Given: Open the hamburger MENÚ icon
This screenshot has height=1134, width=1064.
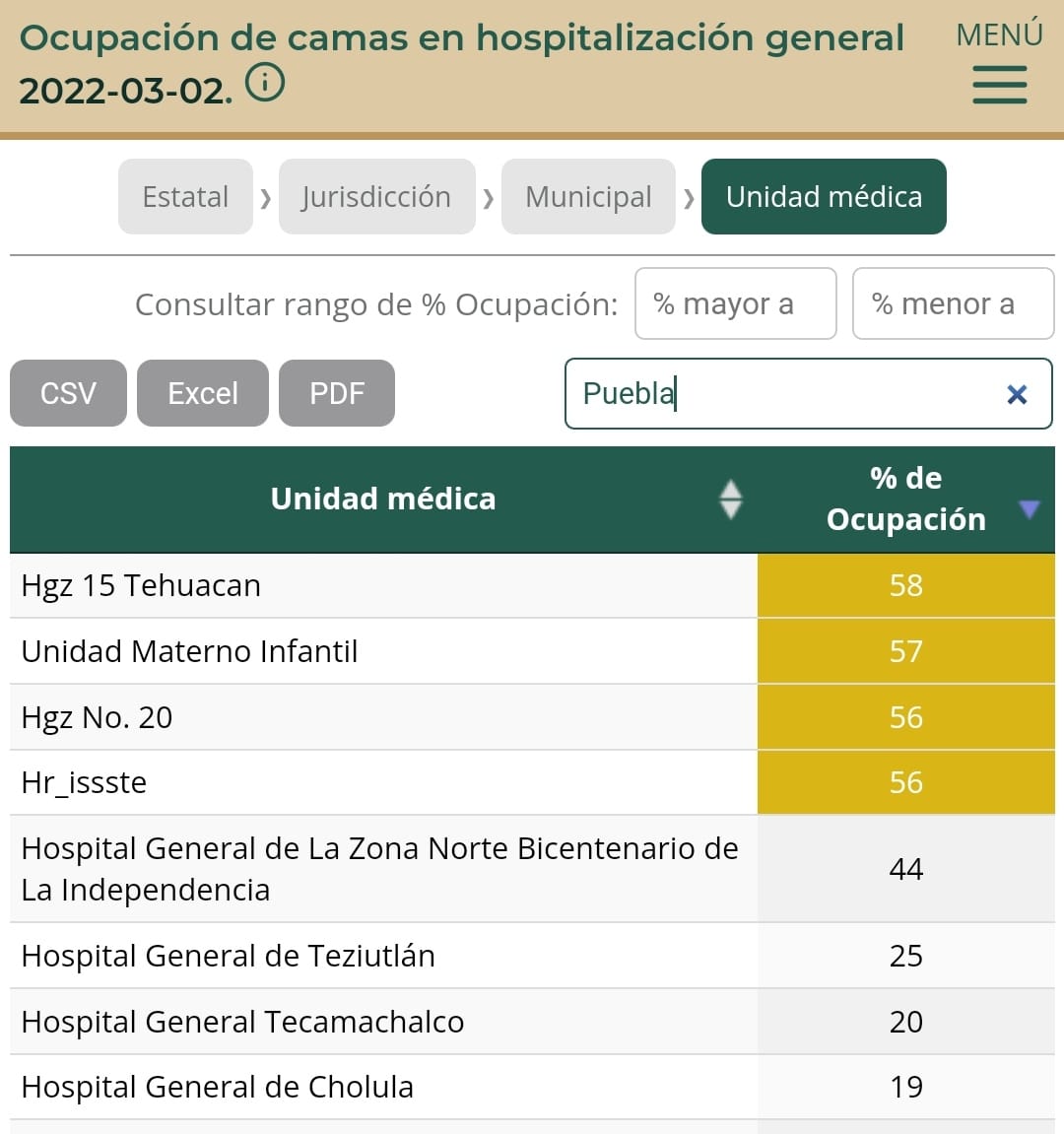Looking at the screenshot, I should tap(999, 85).
